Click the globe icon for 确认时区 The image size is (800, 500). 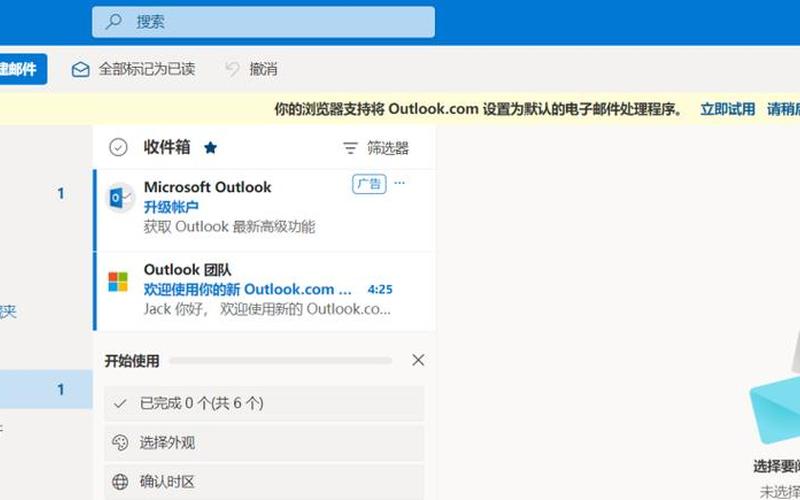[x=120, y=482]
